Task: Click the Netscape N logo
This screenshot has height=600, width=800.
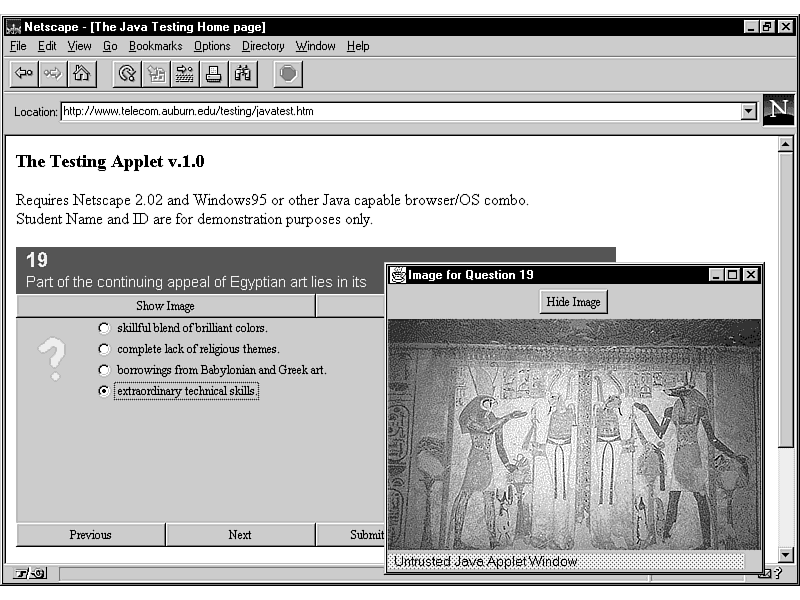Action: pos(779,110)
